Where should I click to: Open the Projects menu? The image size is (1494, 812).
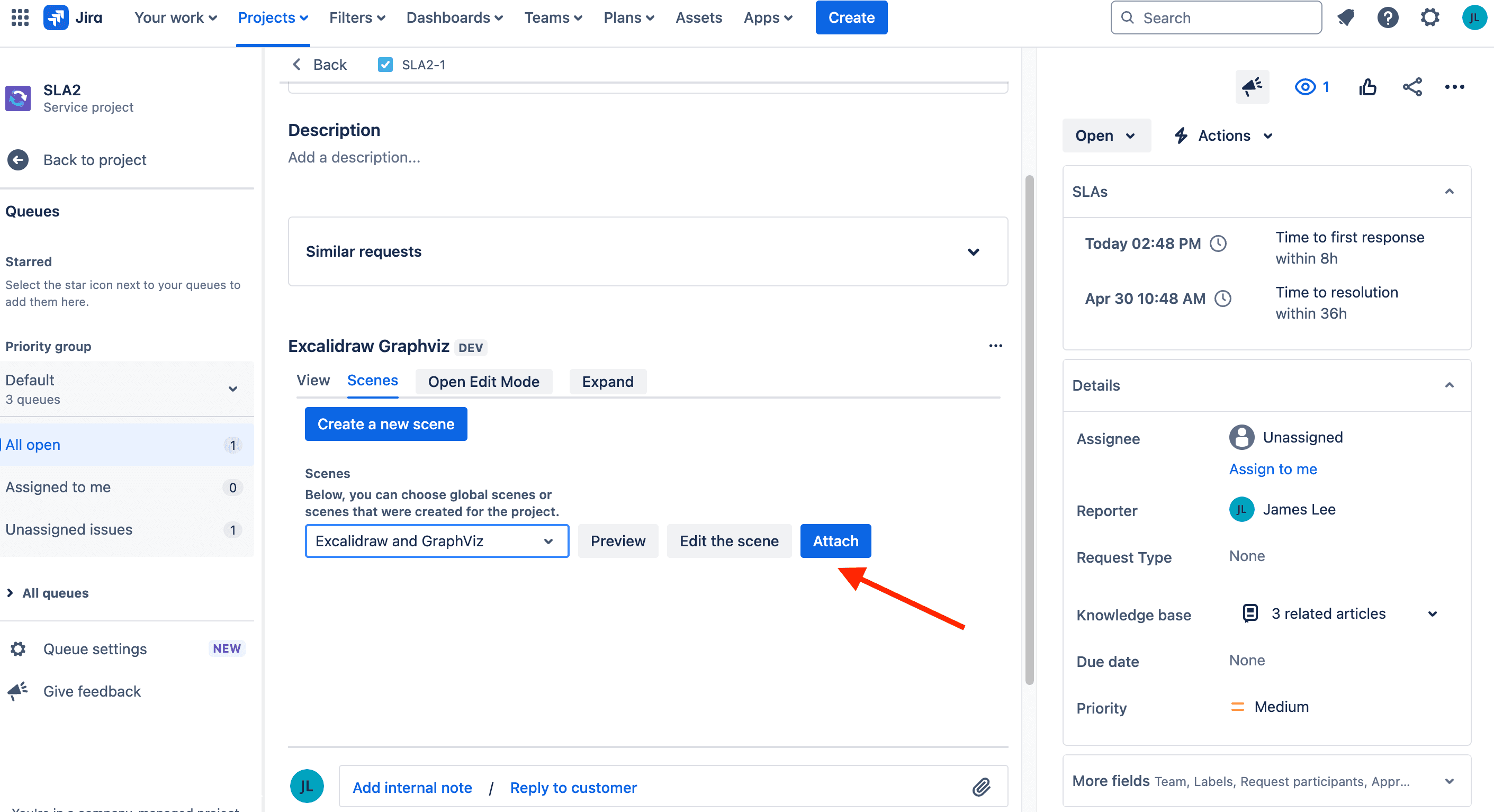(x=273, y=17)
